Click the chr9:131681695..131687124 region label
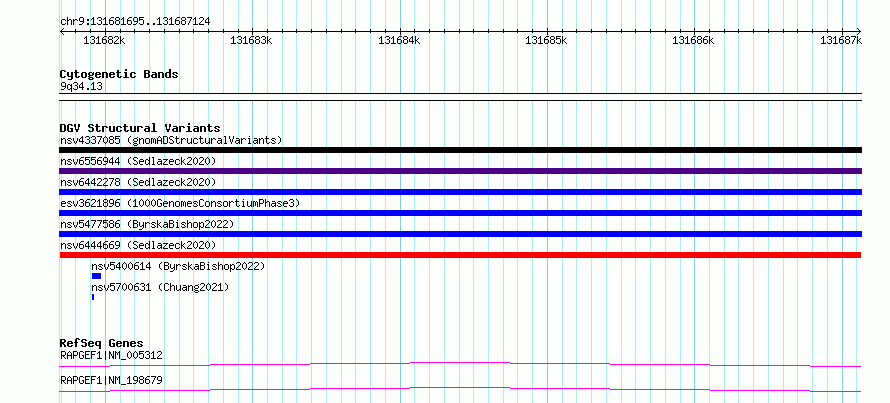Image resolution: width=890 pixels, height=403 pixels. pos(135,21)
